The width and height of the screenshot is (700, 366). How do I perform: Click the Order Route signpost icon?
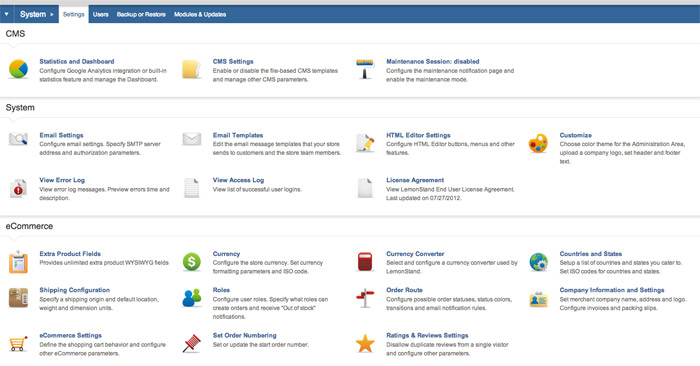(365, 298)
